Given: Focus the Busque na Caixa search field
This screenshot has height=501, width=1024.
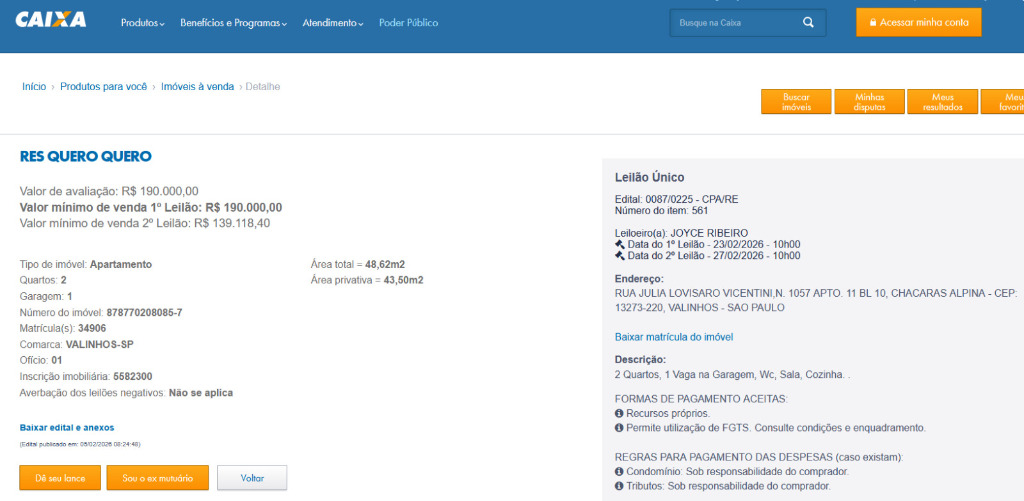Looking at the screenshot, I should point(748,22).
